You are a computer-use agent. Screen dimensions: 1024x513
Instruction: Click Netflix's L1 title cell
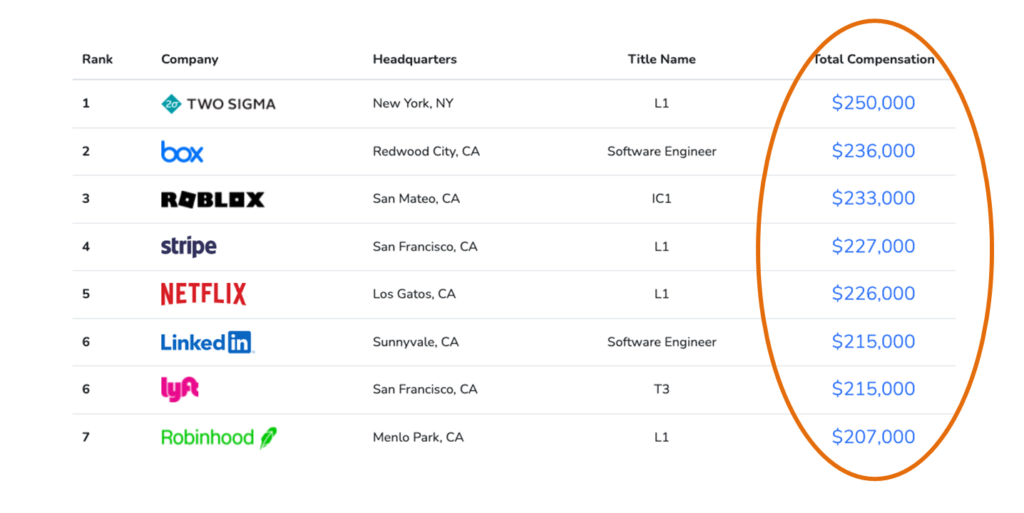662,294
